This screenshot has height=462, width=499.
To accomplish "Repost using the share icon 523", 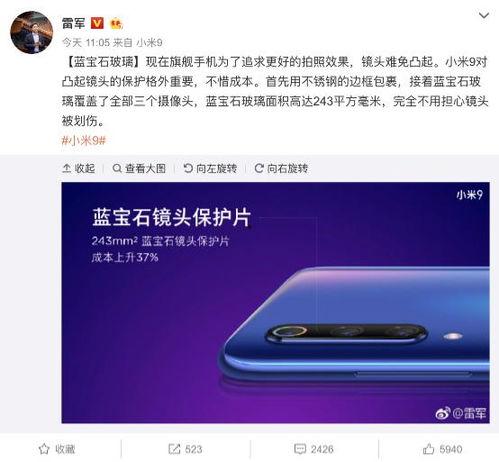I will [x=185, y=449].
